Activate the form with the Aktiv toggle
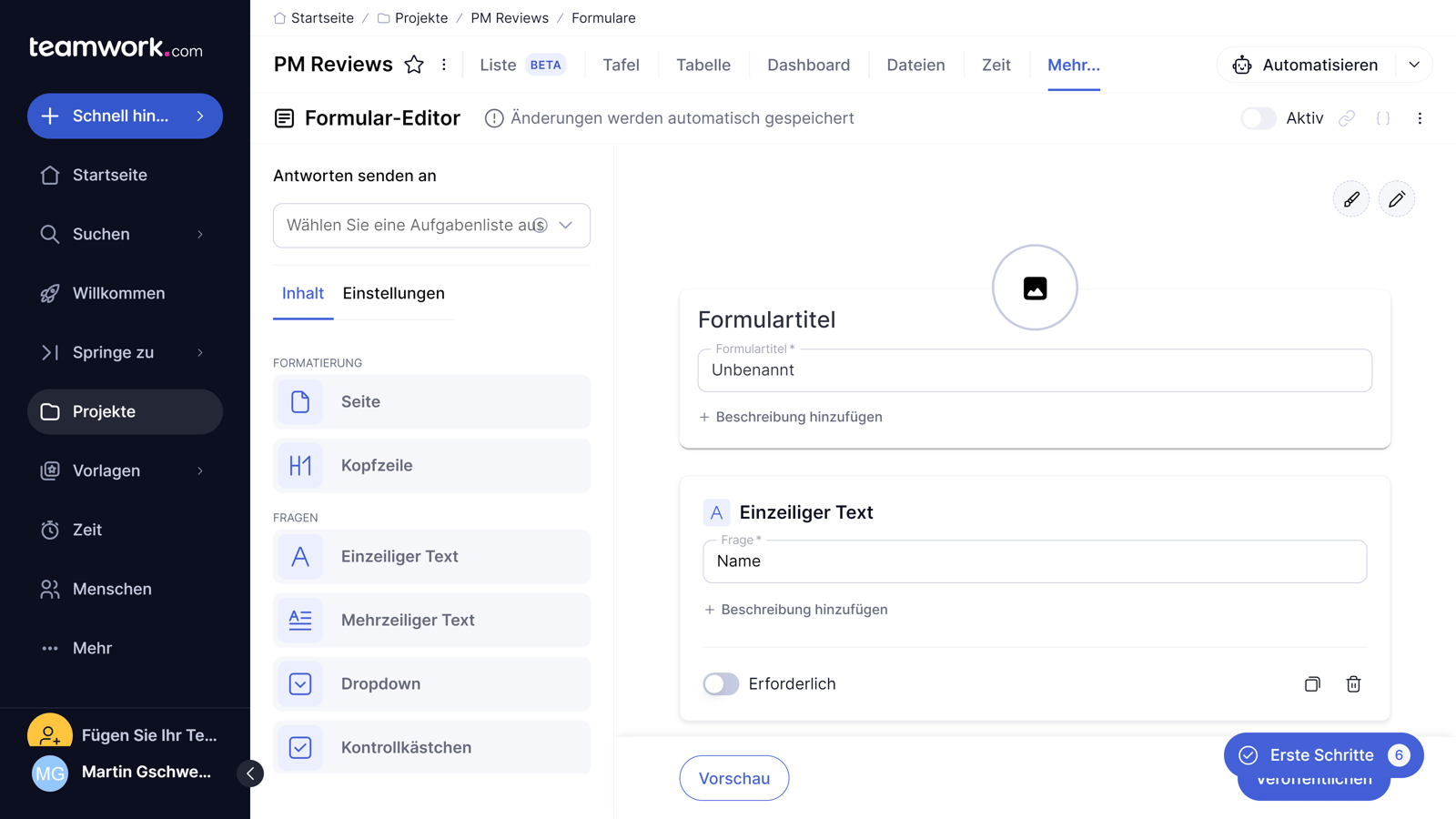The width and height of the screenshot is (1456, 819). coord(1259,118)
